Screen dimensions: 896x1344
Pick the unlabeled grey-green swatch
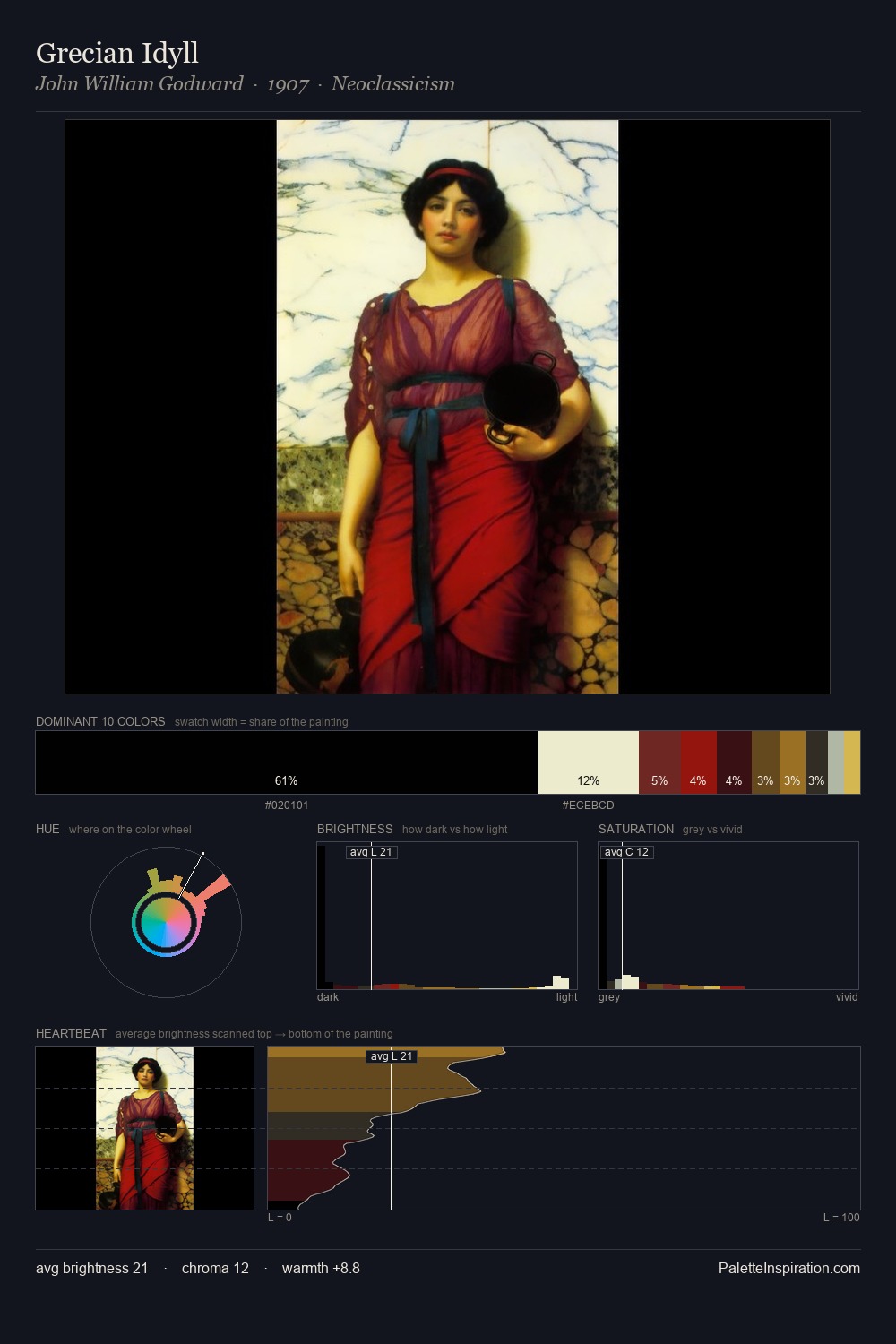[836, 762]
